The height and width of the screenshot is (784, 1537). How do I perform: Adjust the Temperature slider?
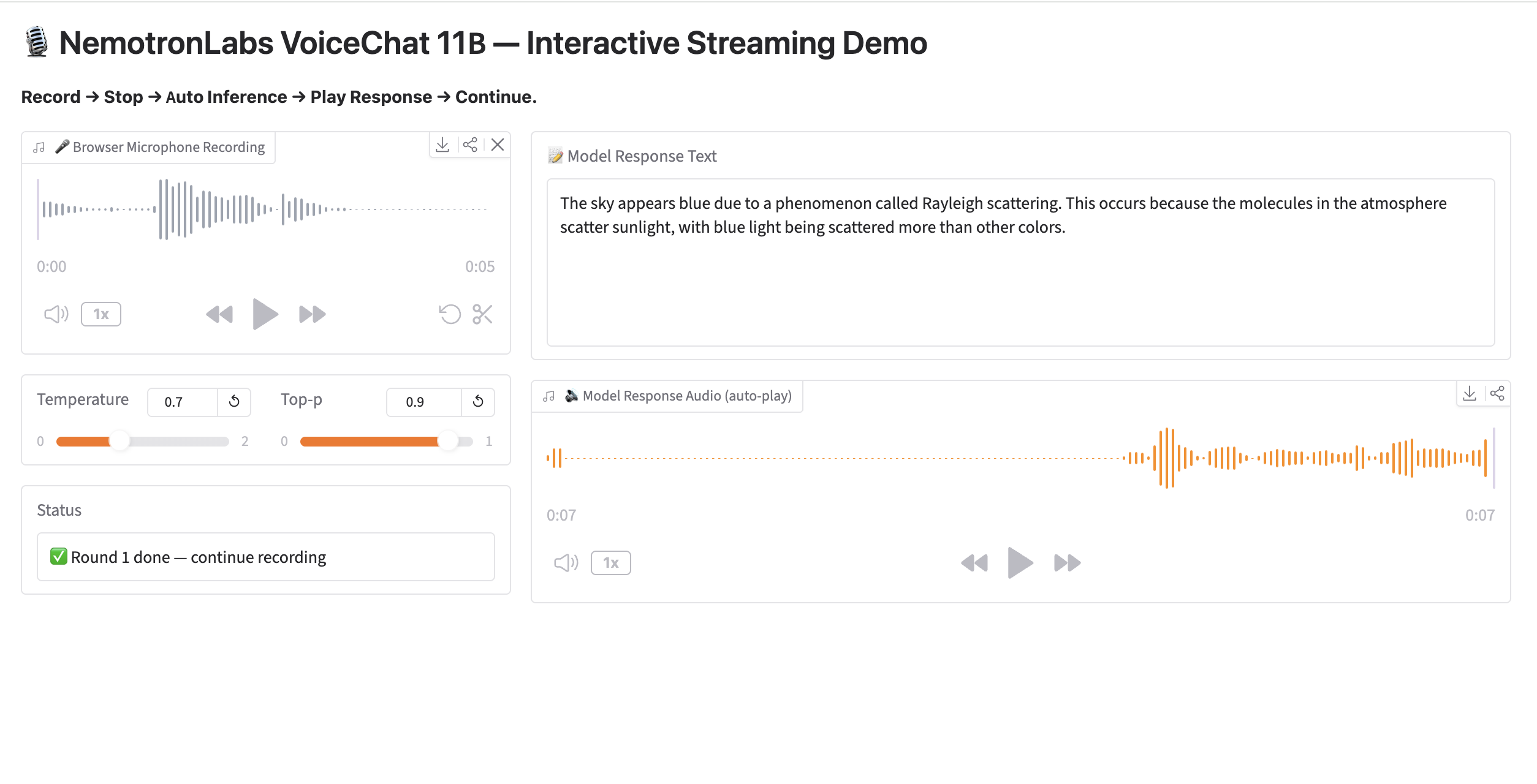[x=142, y=441]
